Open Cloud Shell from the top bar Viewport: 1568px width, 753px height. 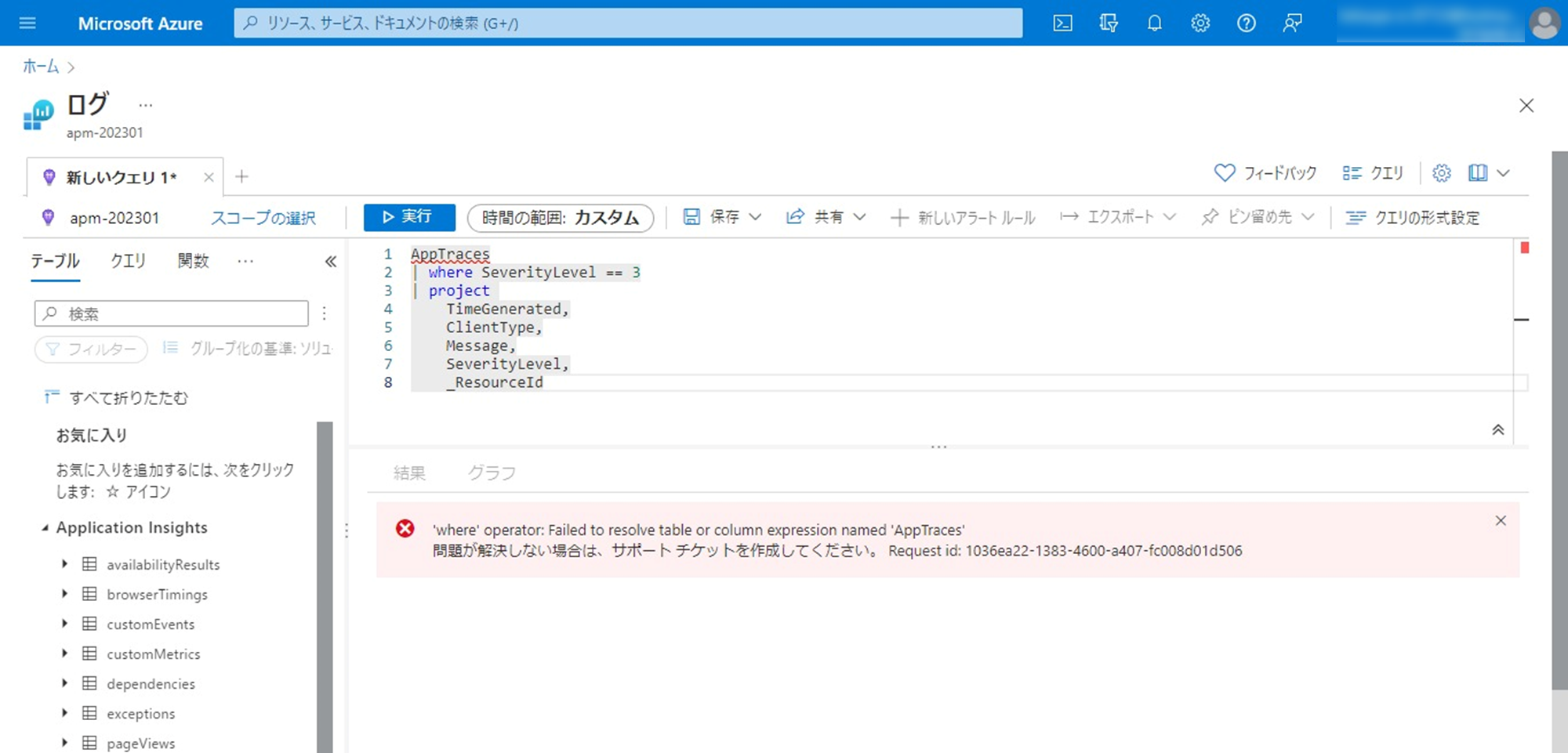pos(1062,24)
